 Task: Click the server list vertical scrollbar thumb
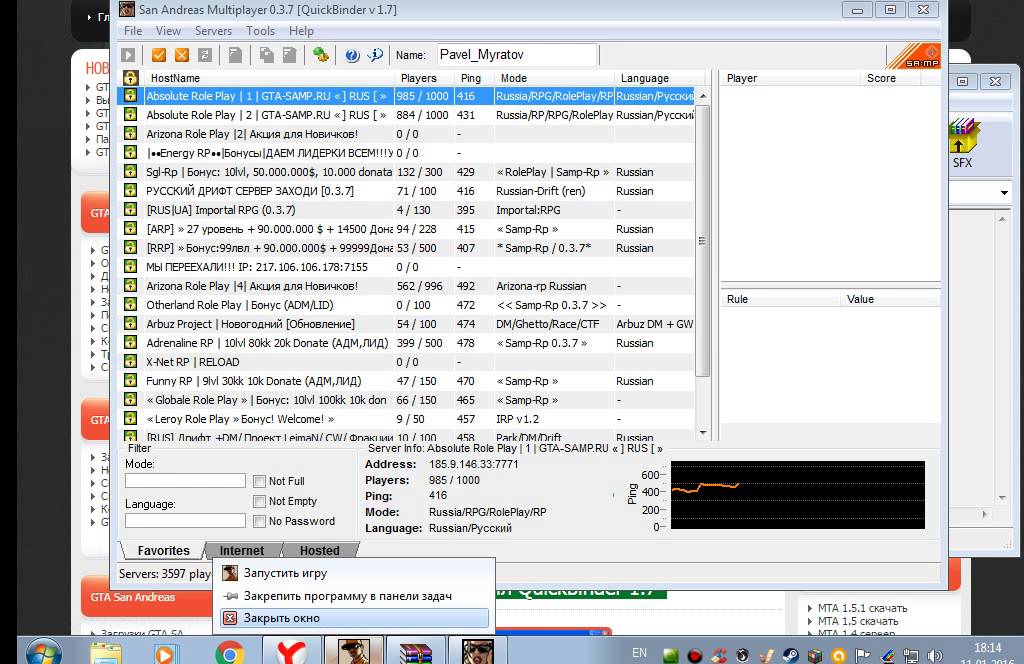tap(703, 240)
